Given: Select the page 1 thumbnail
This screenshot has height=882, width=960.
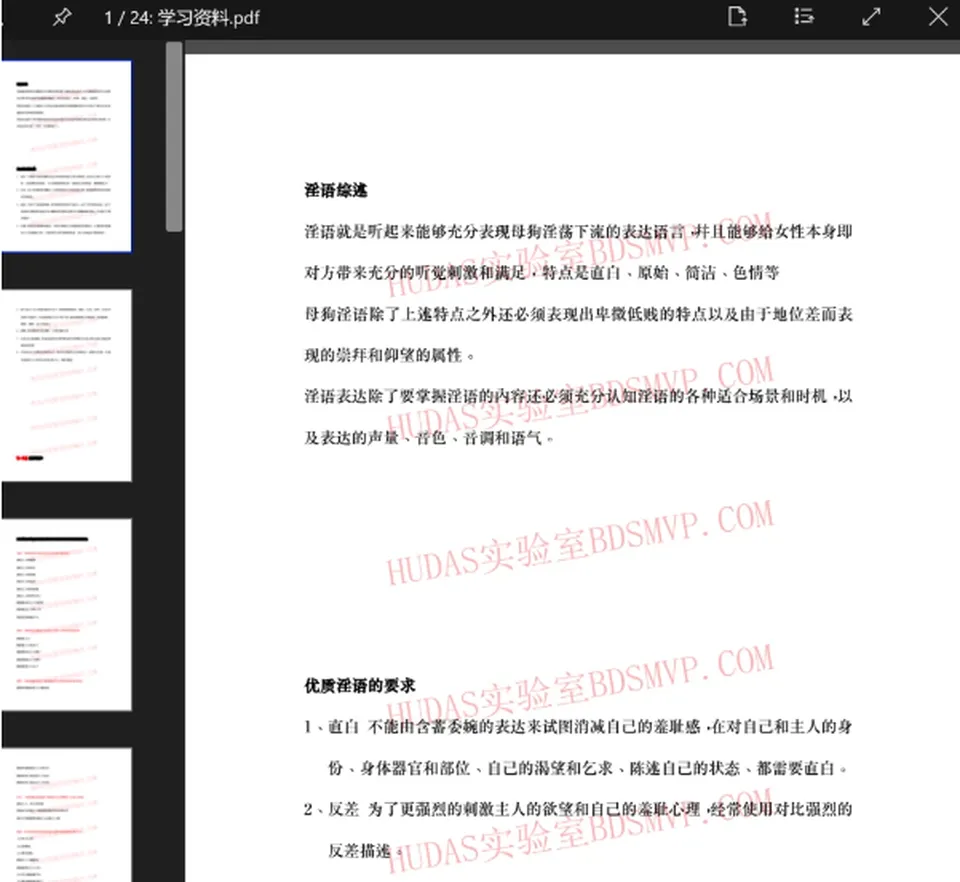Looking at the screenshot, I should [66, 156].
